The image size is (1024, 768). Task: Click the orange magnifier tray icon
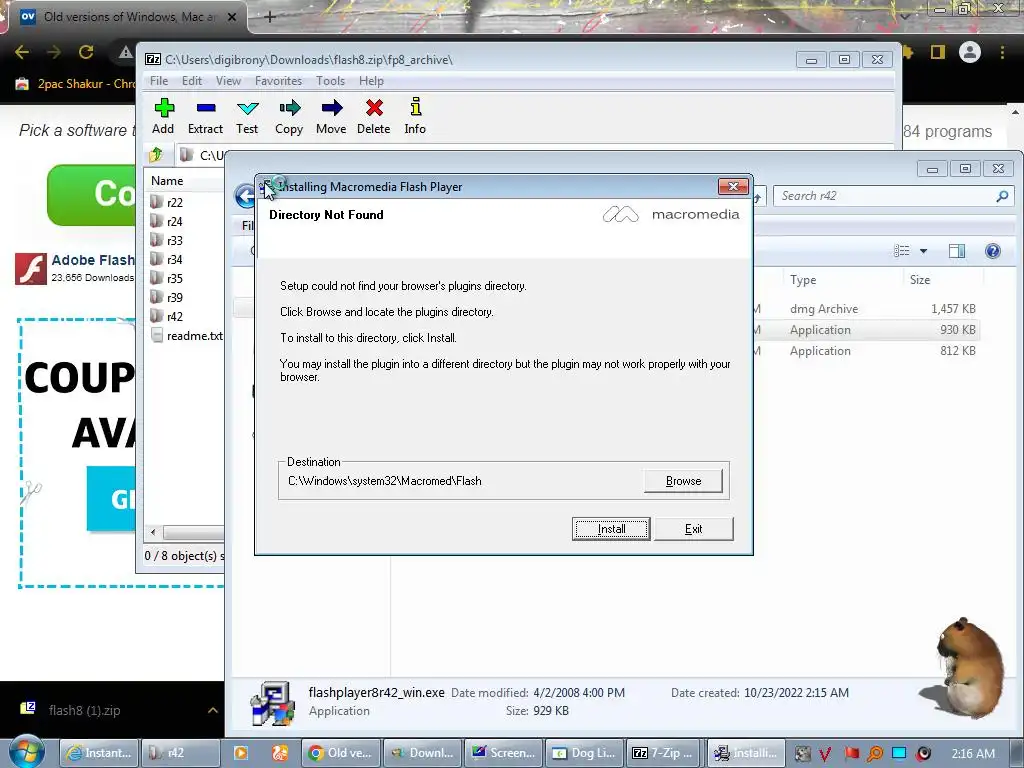[875, 754]
